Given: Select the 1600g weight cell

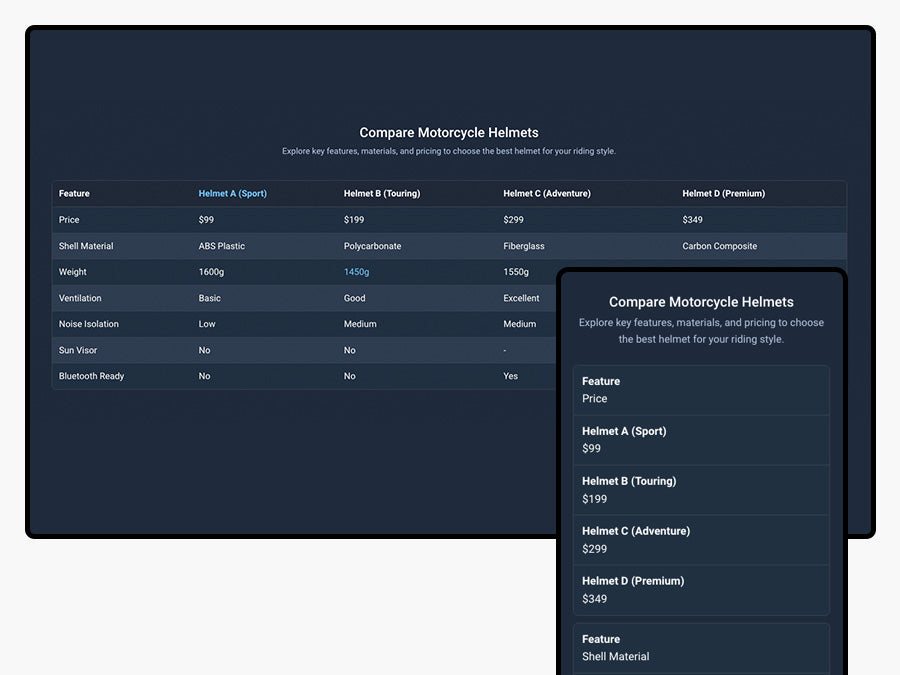Looking at the screenshot, I should click(x=212, y=272).
